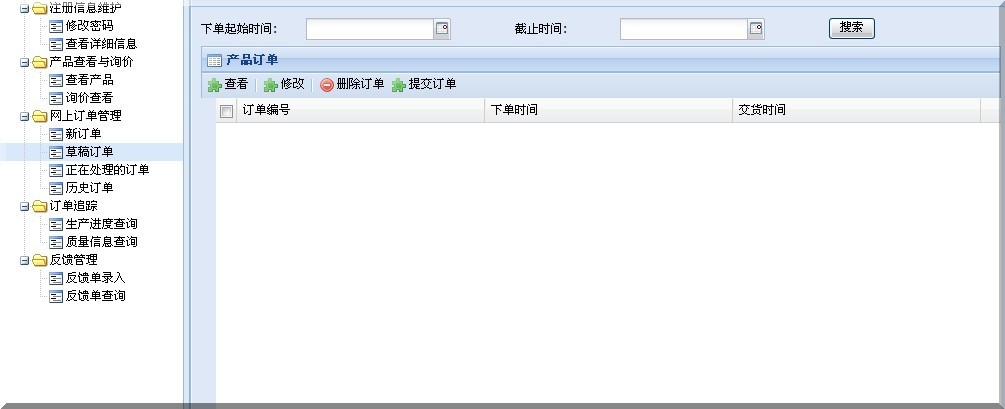
Task: Click the page icon beside 修改密码
Action: click(x=56, y=26)
